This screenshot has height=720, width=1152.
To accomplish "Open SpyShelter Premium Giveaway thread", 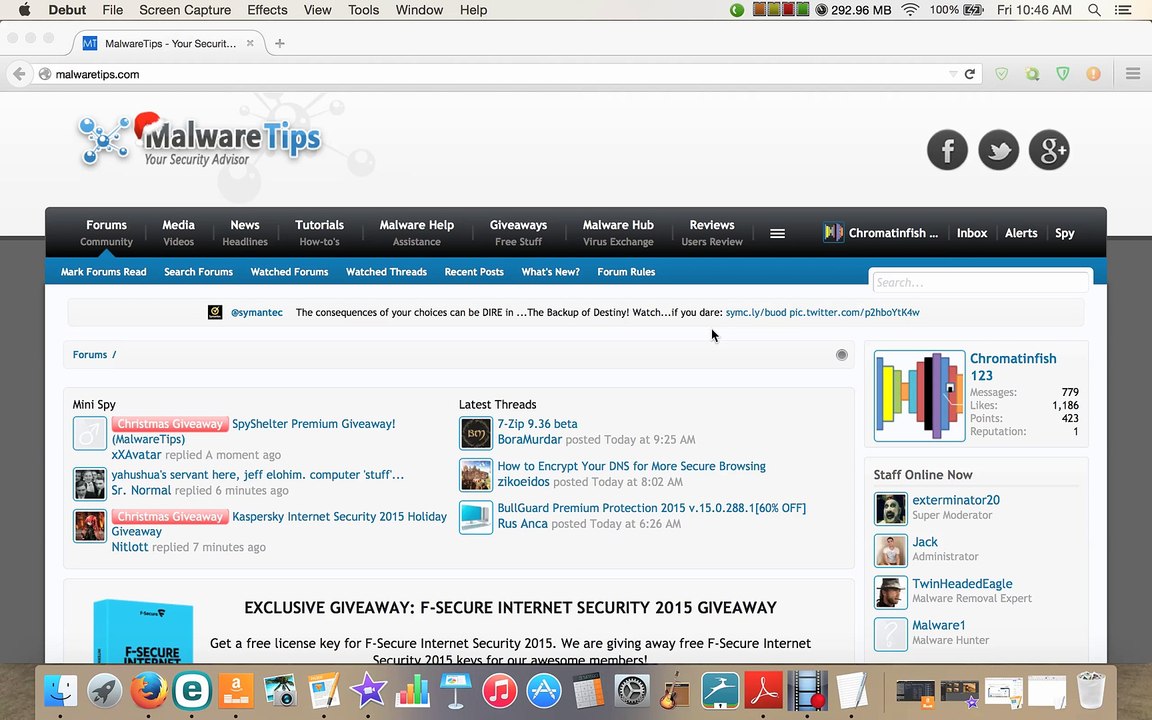I will pos(314,424).
